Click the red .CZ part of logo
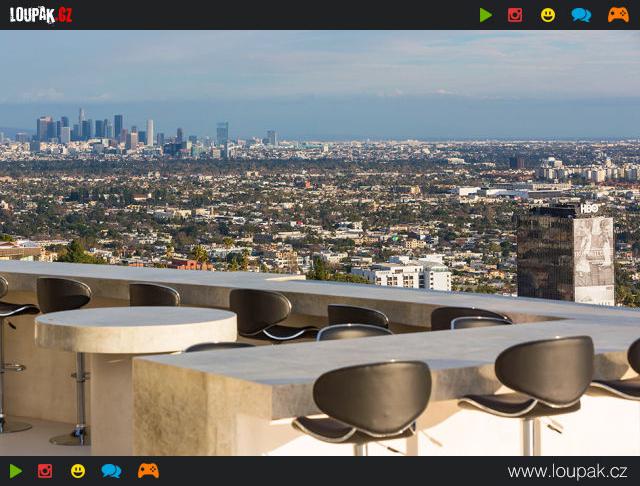This screenshot has height=486, width=640. tap(64, 15)
